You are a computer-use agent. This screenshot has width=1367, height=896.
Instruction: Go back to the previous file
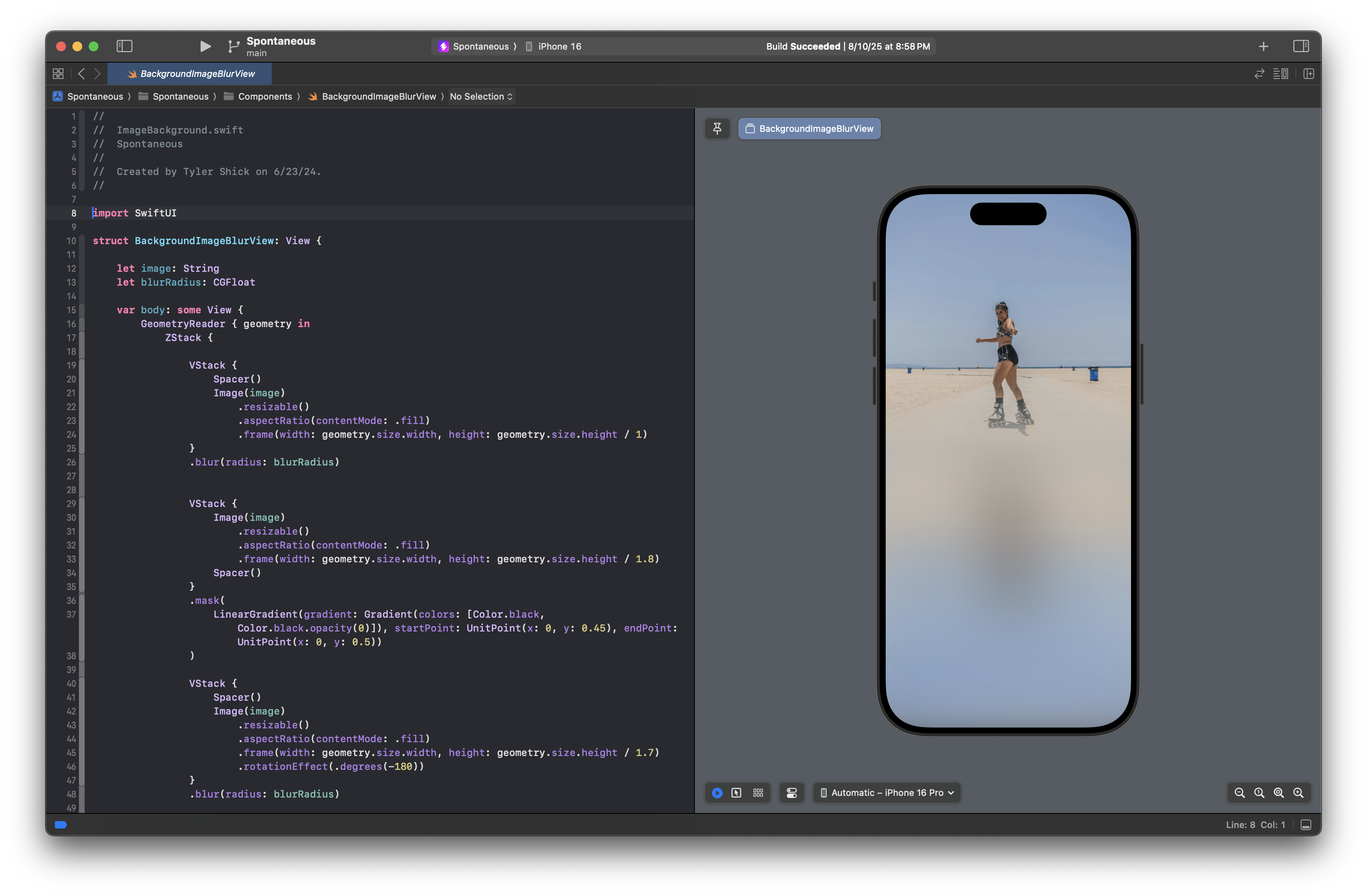pyautogui.click(x=81, y=74)
